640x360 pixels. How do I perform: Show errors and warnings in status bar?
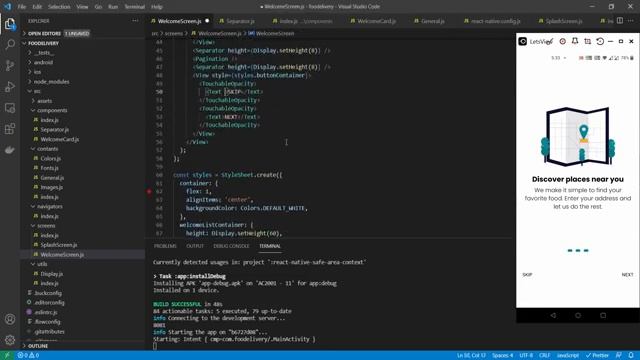tap(28, 355)
